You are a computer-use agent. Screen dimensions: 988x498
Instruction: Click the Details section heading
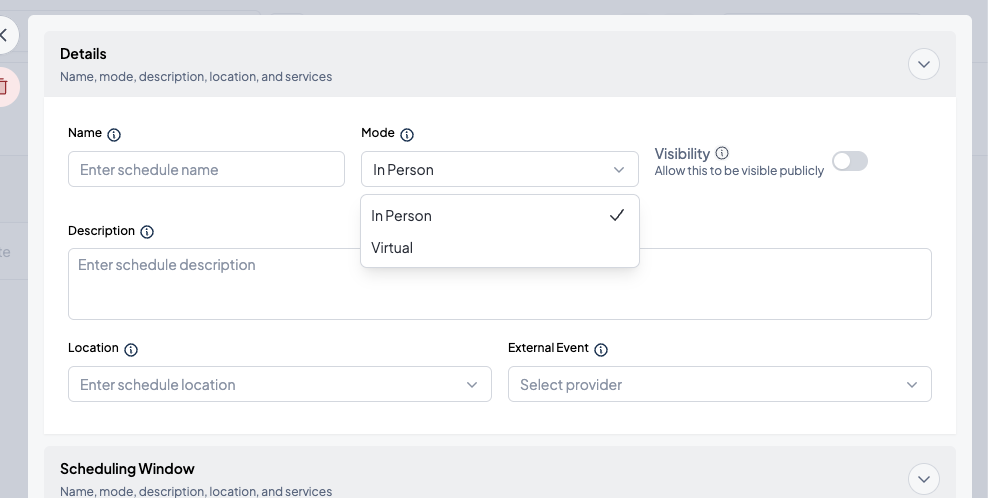click(83, 54)
